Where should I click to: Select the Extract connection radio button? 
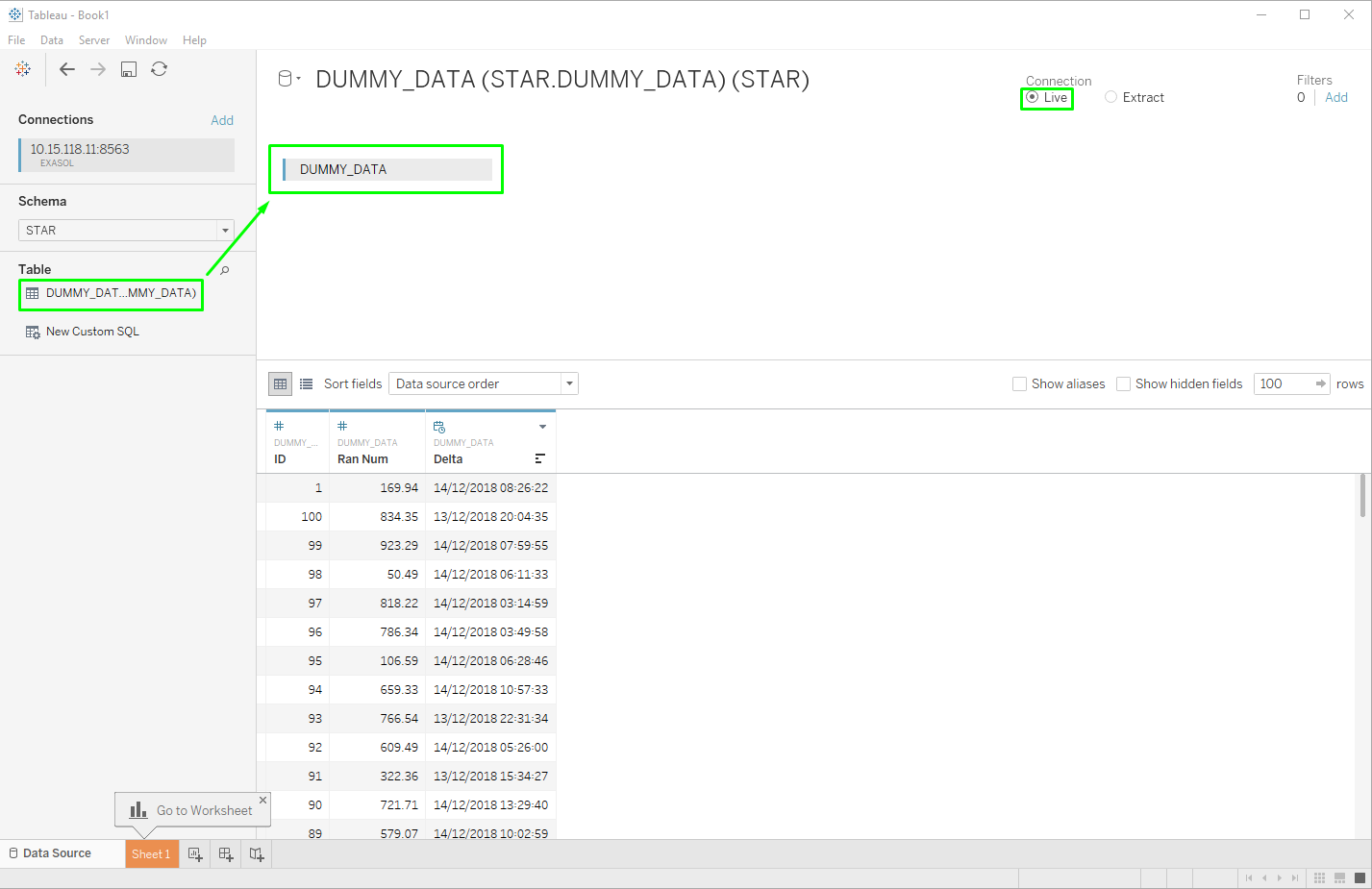tap(1111, 97)
